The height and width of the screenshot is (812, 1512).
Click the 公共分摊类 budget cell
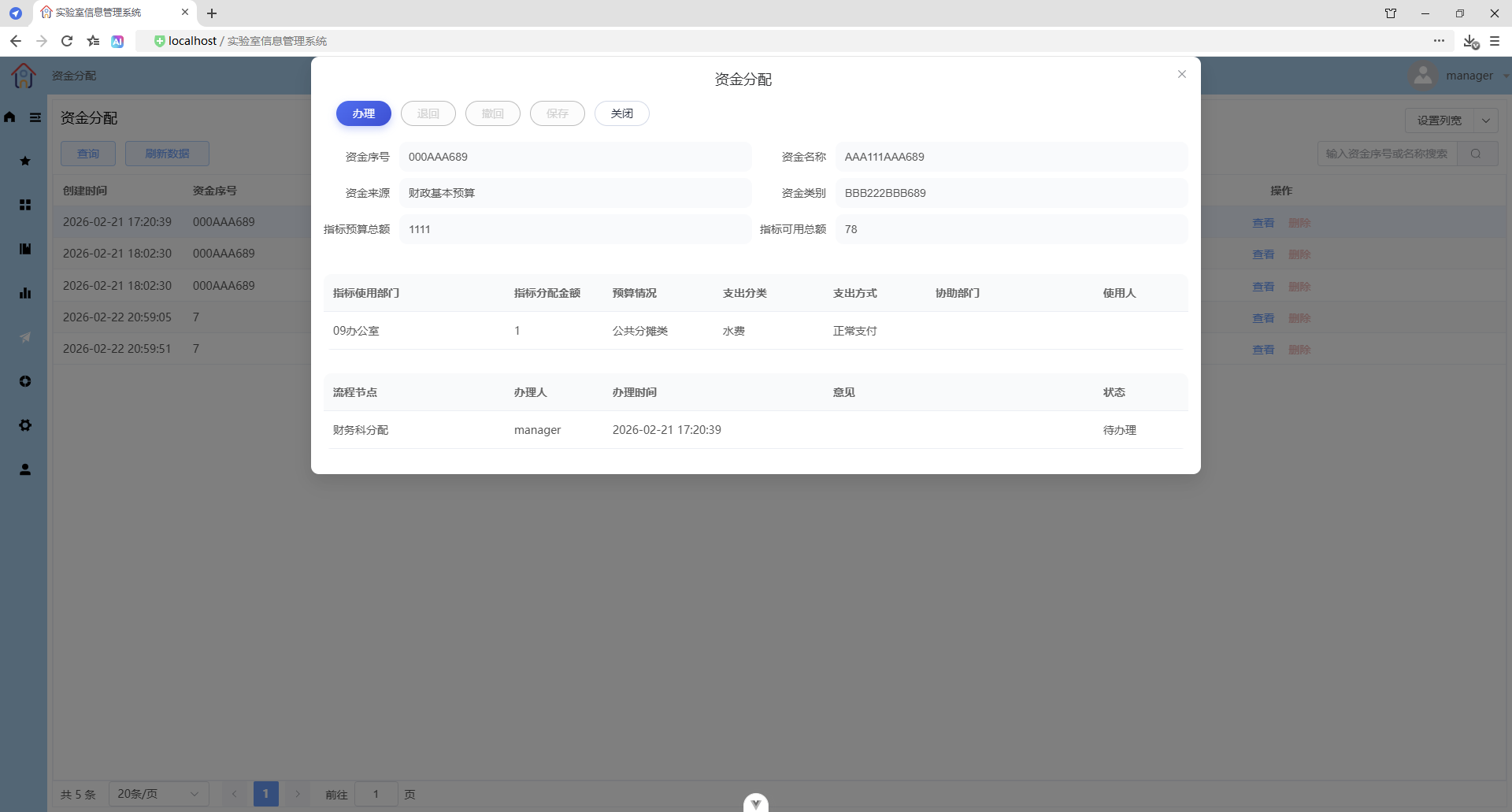(640, 331)
